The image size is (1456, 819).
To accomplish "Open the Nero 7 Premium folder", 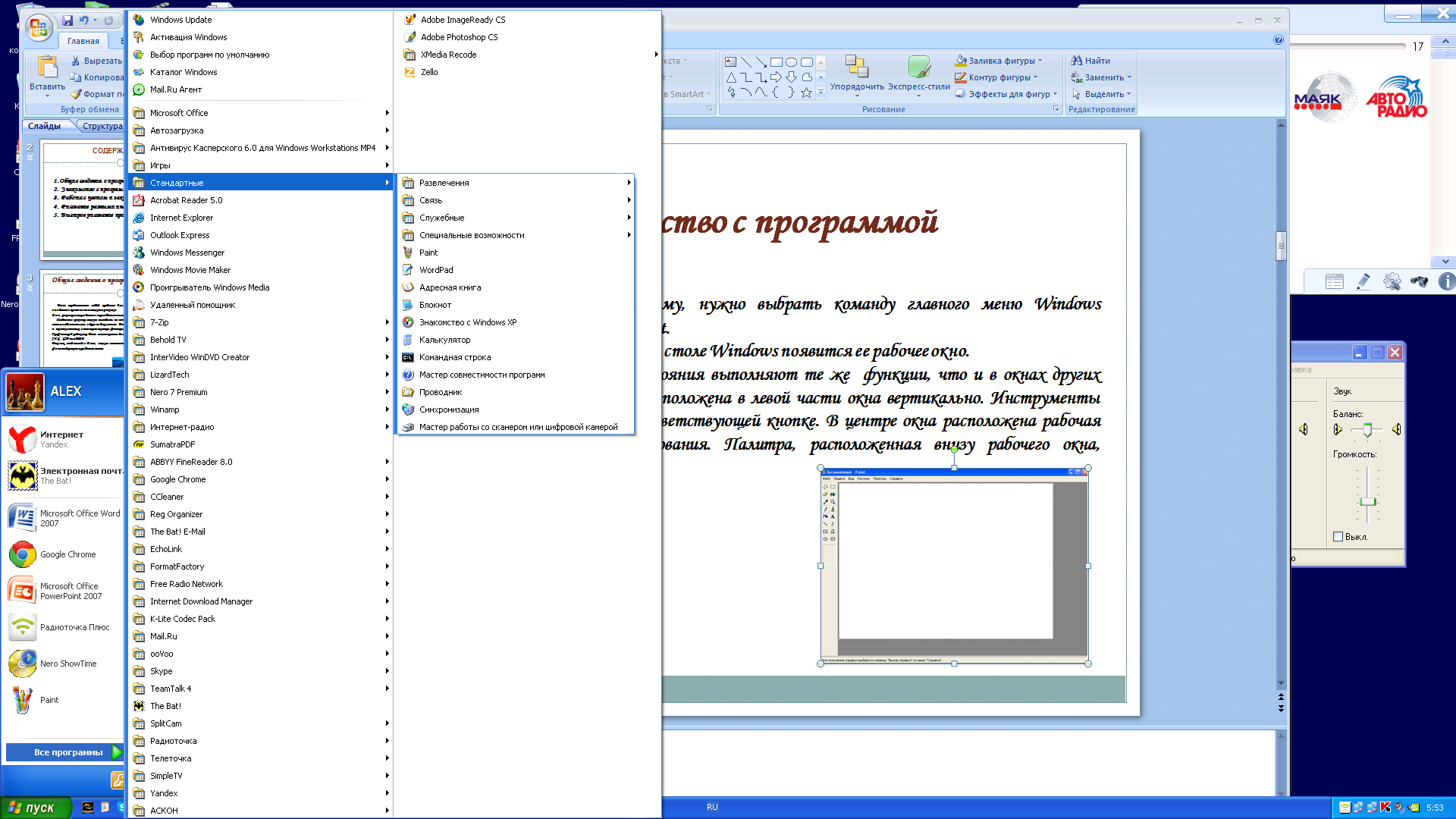I will (261, 392).
